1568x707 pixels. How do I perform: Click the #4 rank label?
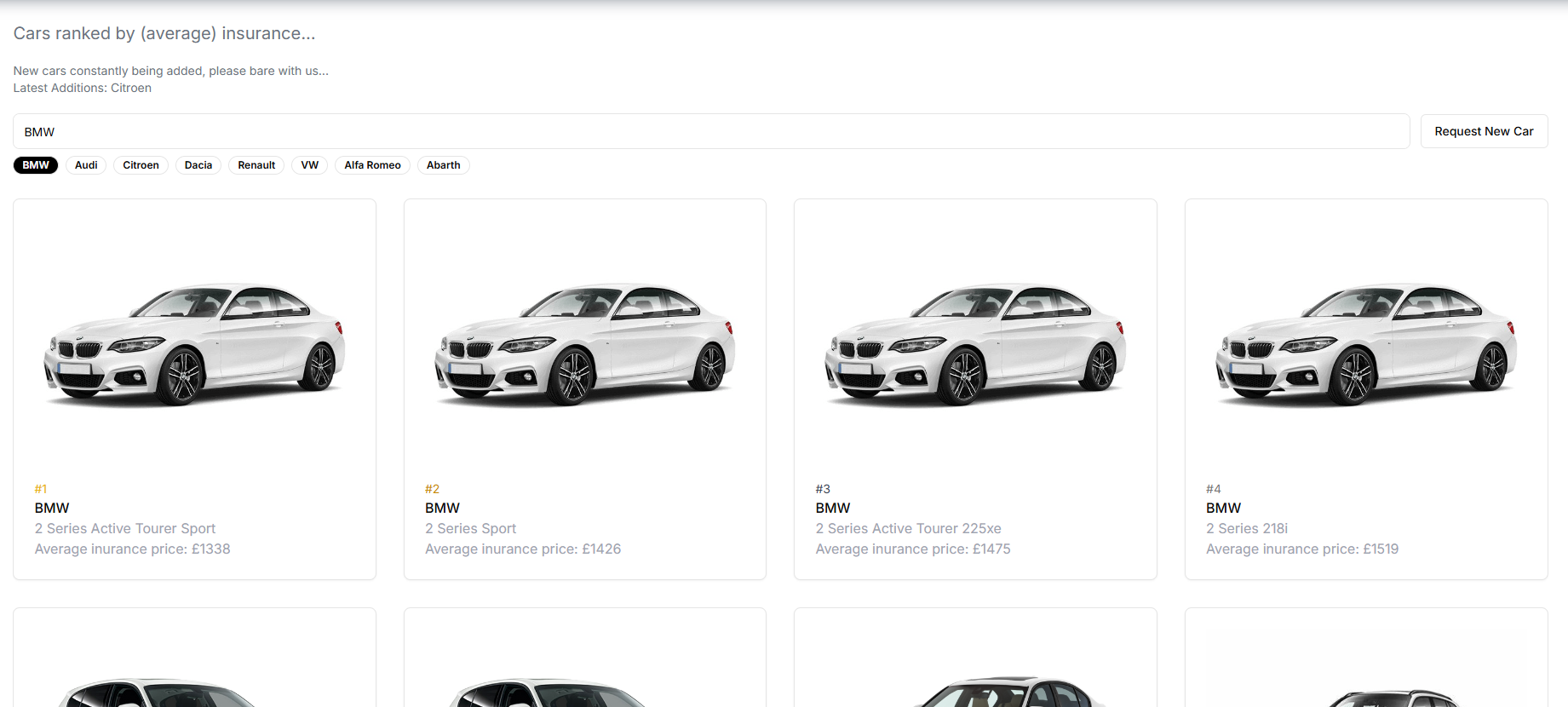(x=1214, y=489)
